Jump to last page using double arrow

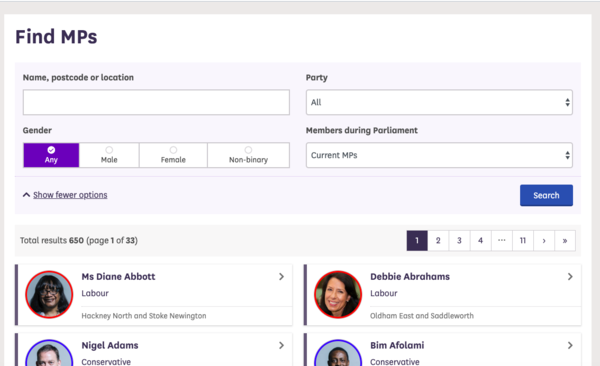(x=565, y=240)
